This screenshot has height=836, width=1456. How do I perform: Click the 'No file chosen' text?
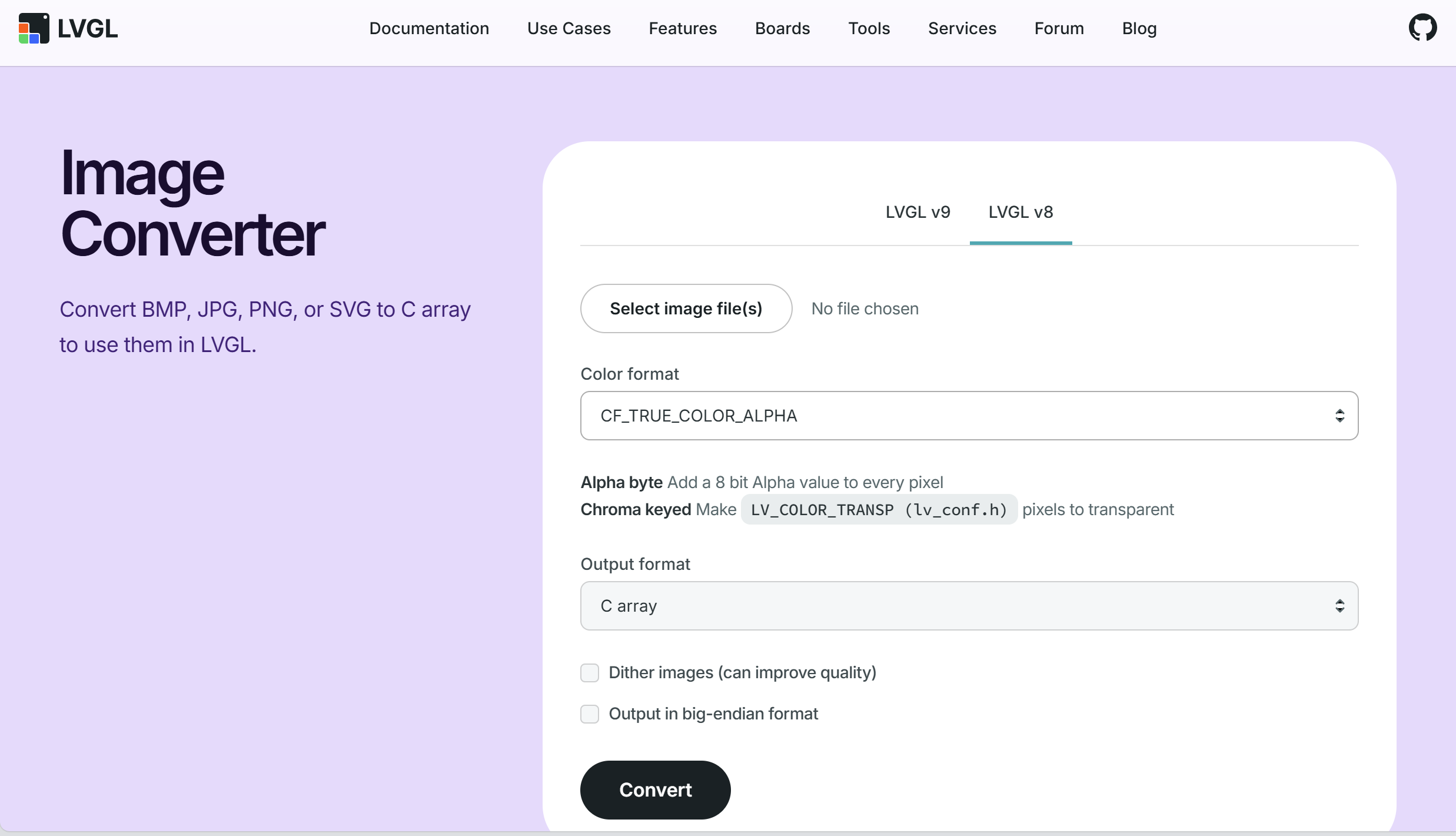click(865, 308)
